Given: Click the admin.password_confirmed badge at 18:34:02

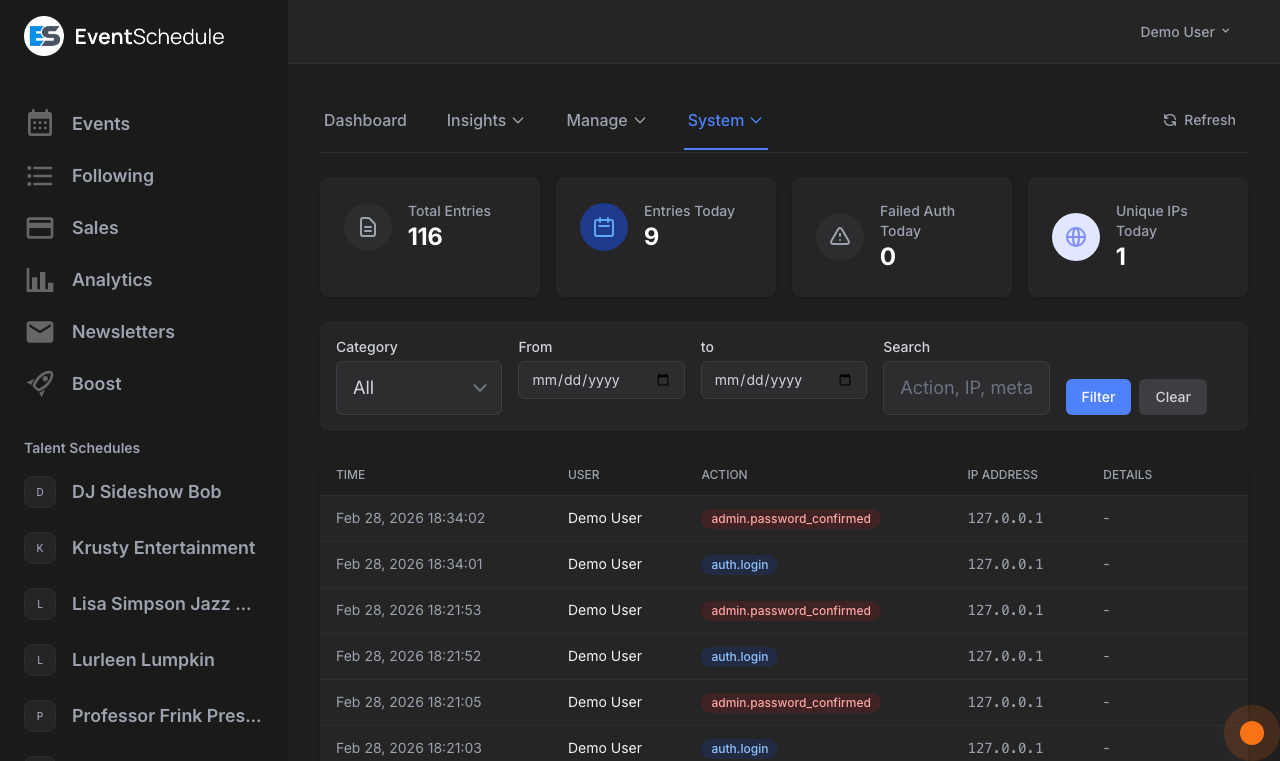Looking at the screenshot, I should click(791, 519).
